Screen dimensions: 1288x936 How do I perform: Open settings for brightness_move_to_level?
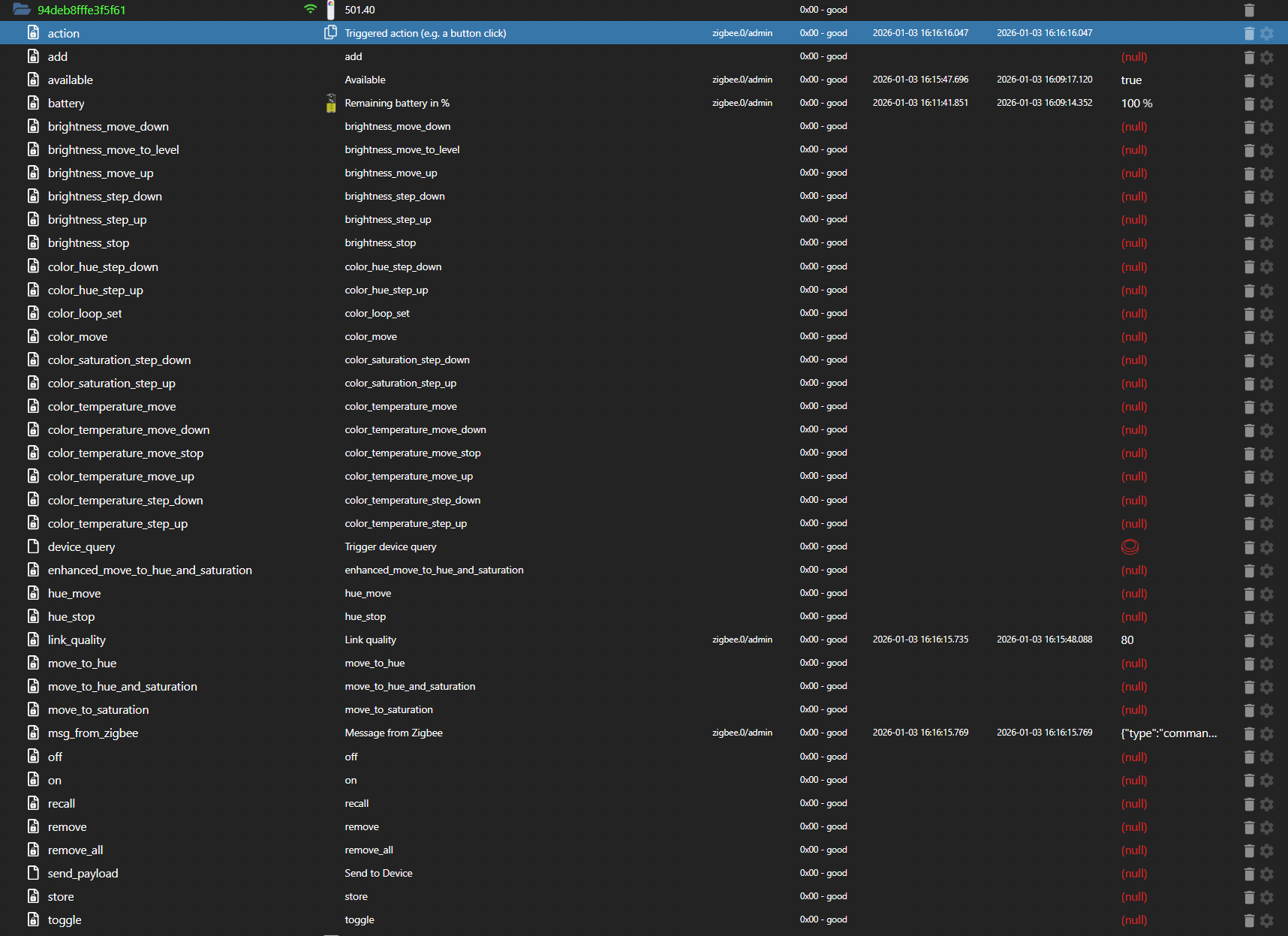(1267, 150)
